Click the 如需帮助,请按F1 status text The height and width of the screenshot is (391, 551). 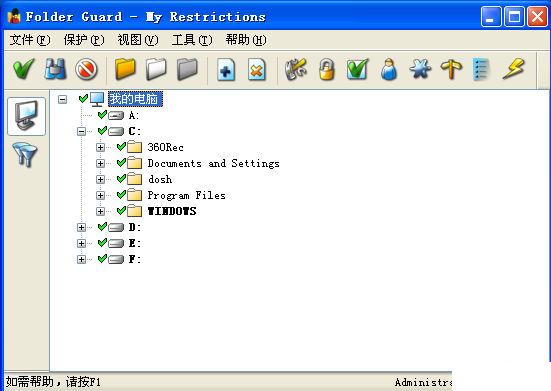[x=53, y=382]
